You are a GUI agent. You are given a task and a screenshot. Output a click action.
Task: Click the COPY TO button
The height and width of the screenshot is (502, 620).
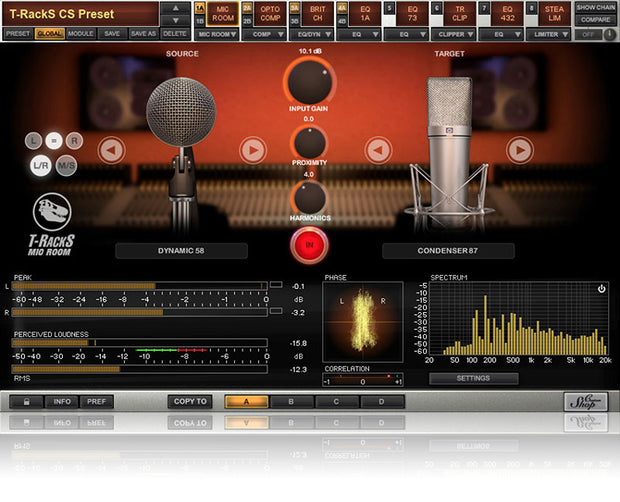click(190, 402)
